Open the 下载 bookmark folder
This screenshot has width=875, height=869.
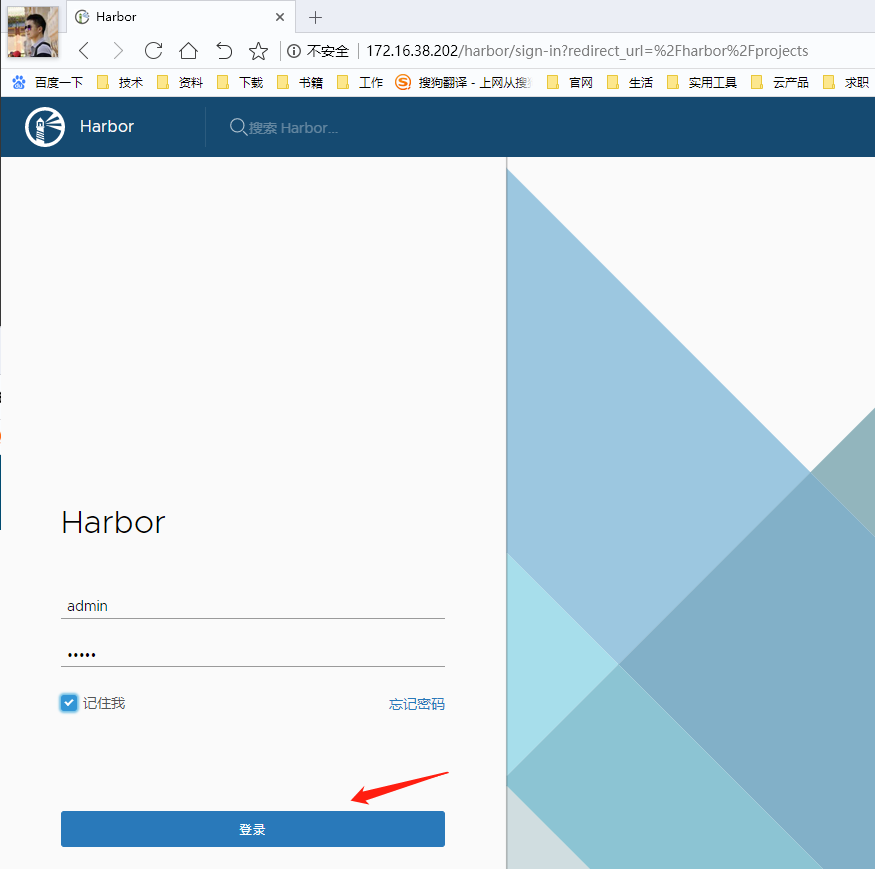240,83
